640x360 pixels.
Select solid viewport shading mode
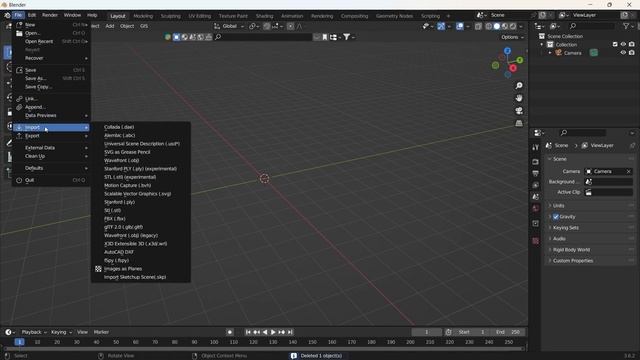pos(497,26)
